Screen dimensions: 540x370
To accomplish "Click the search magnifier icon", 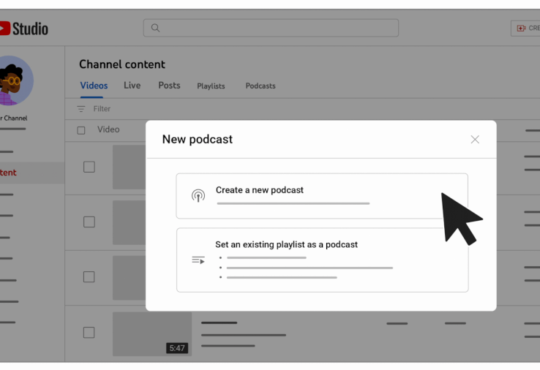I will coord(155,28).
